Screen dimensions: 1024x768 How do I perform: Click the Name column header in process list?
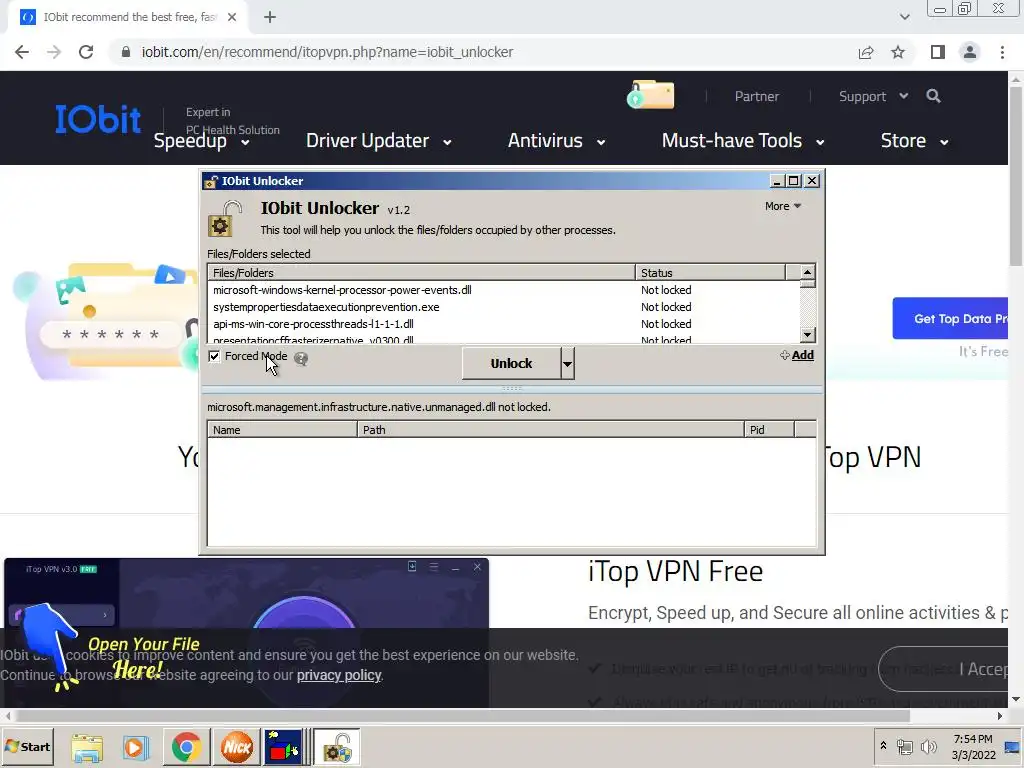(282, 430)
